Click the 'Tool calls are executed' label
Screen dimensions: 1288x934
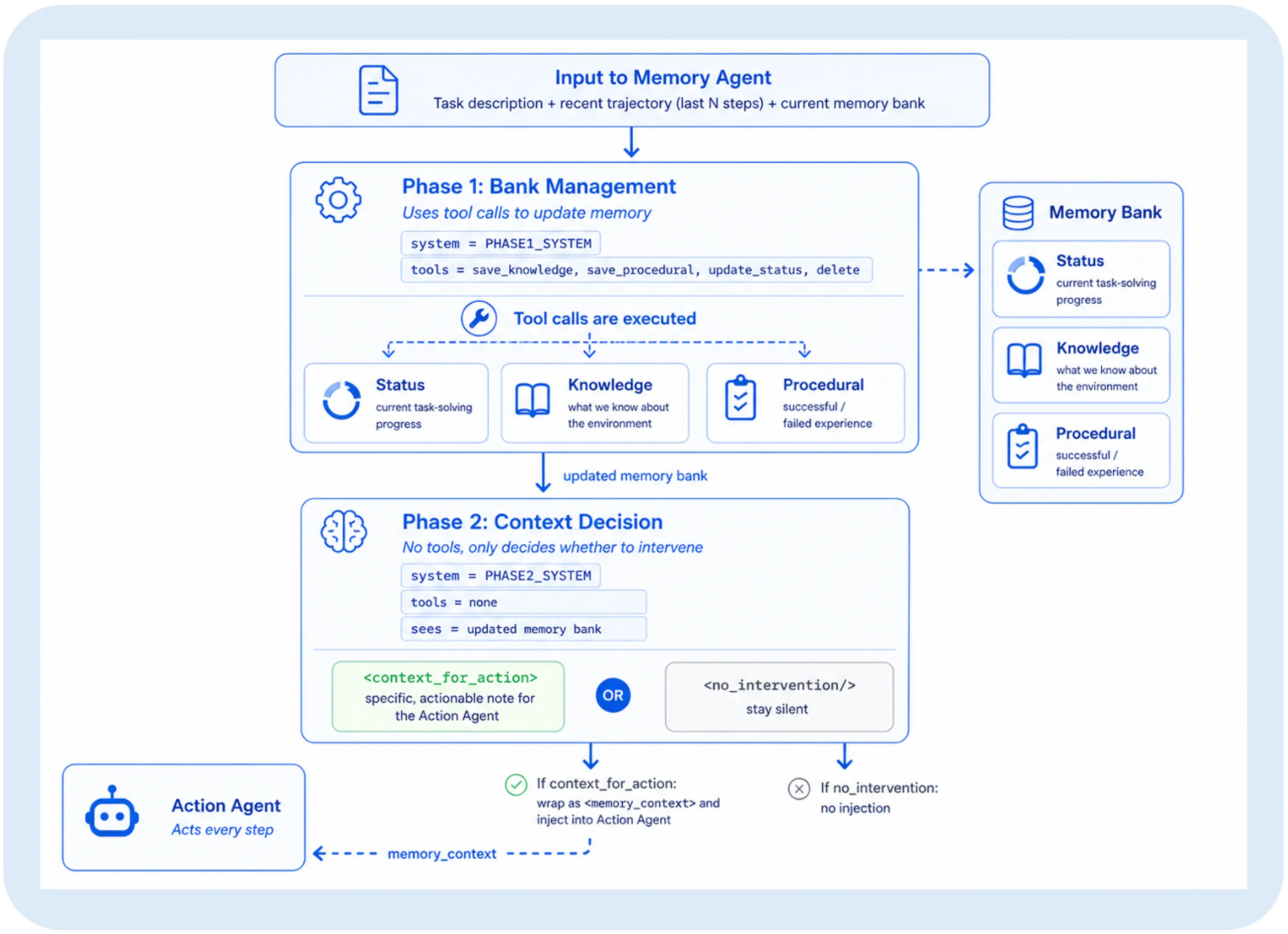(x=605, y=319)
